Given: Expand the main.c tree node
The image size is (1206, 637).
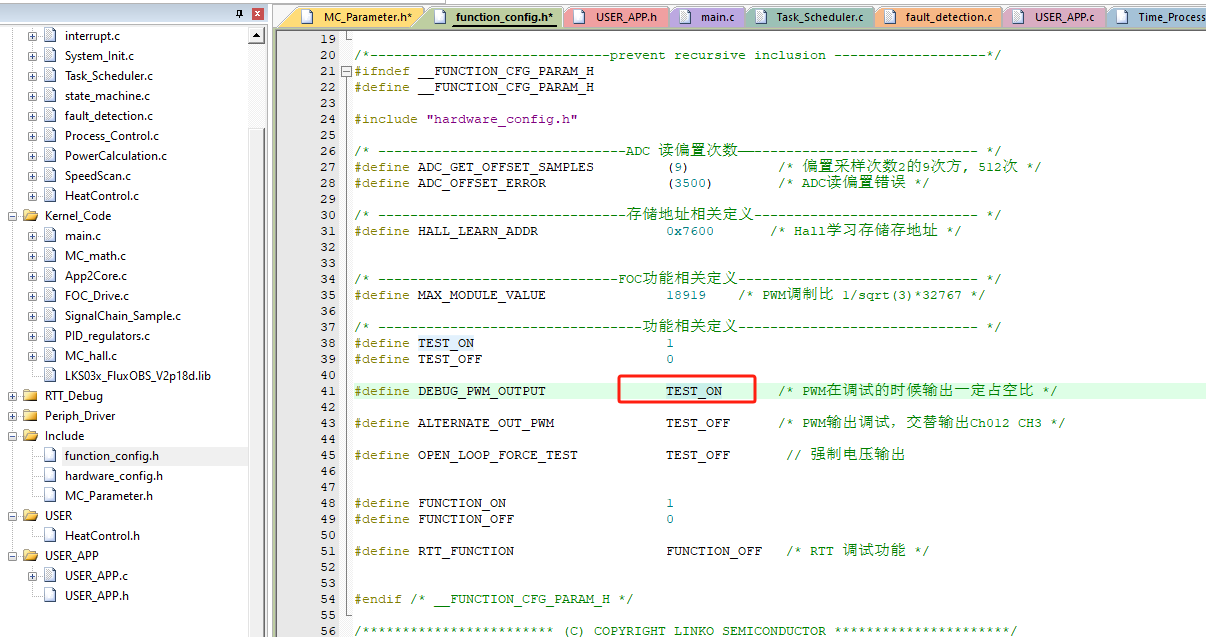Looking at the screenshot, I should pyautogui.click(x=32, y=236).
